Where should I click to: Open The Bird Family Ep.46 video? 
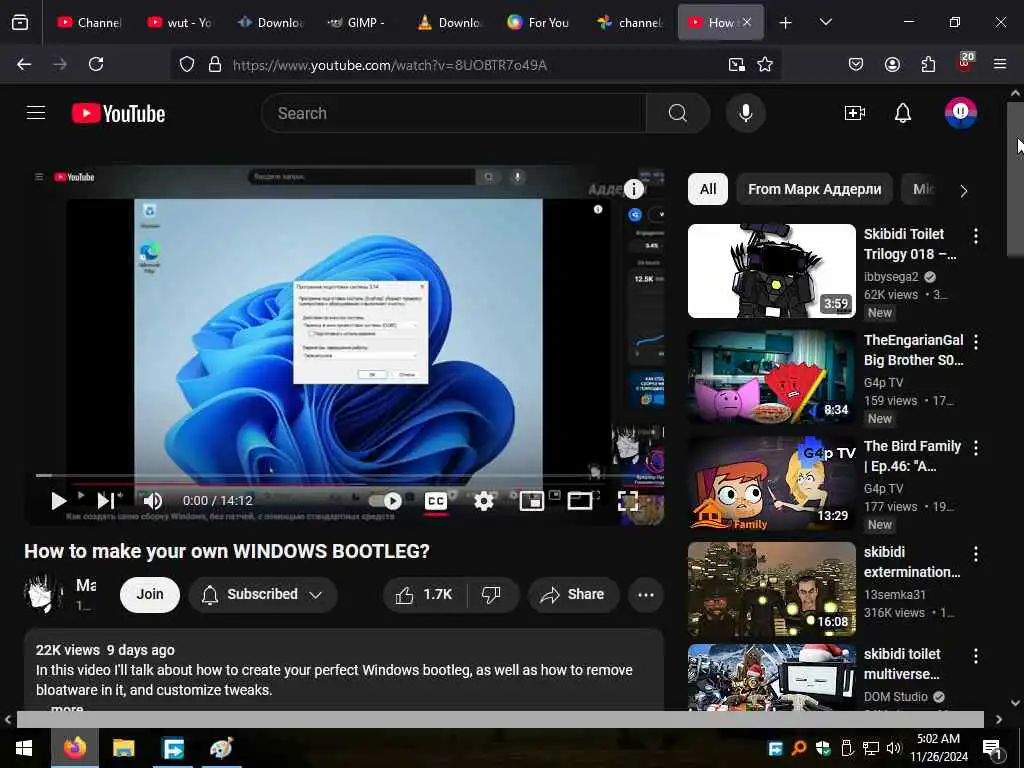912,456
